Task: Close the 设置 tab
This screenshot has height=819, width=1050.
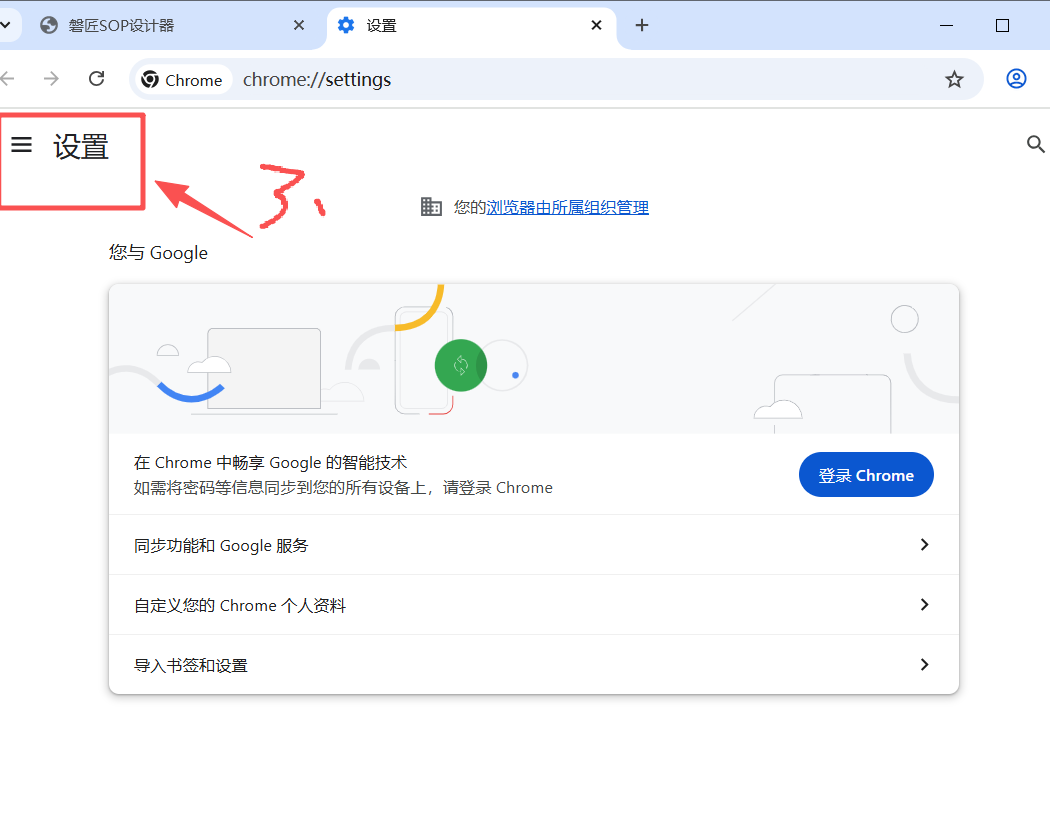Action: pos(596,25)
